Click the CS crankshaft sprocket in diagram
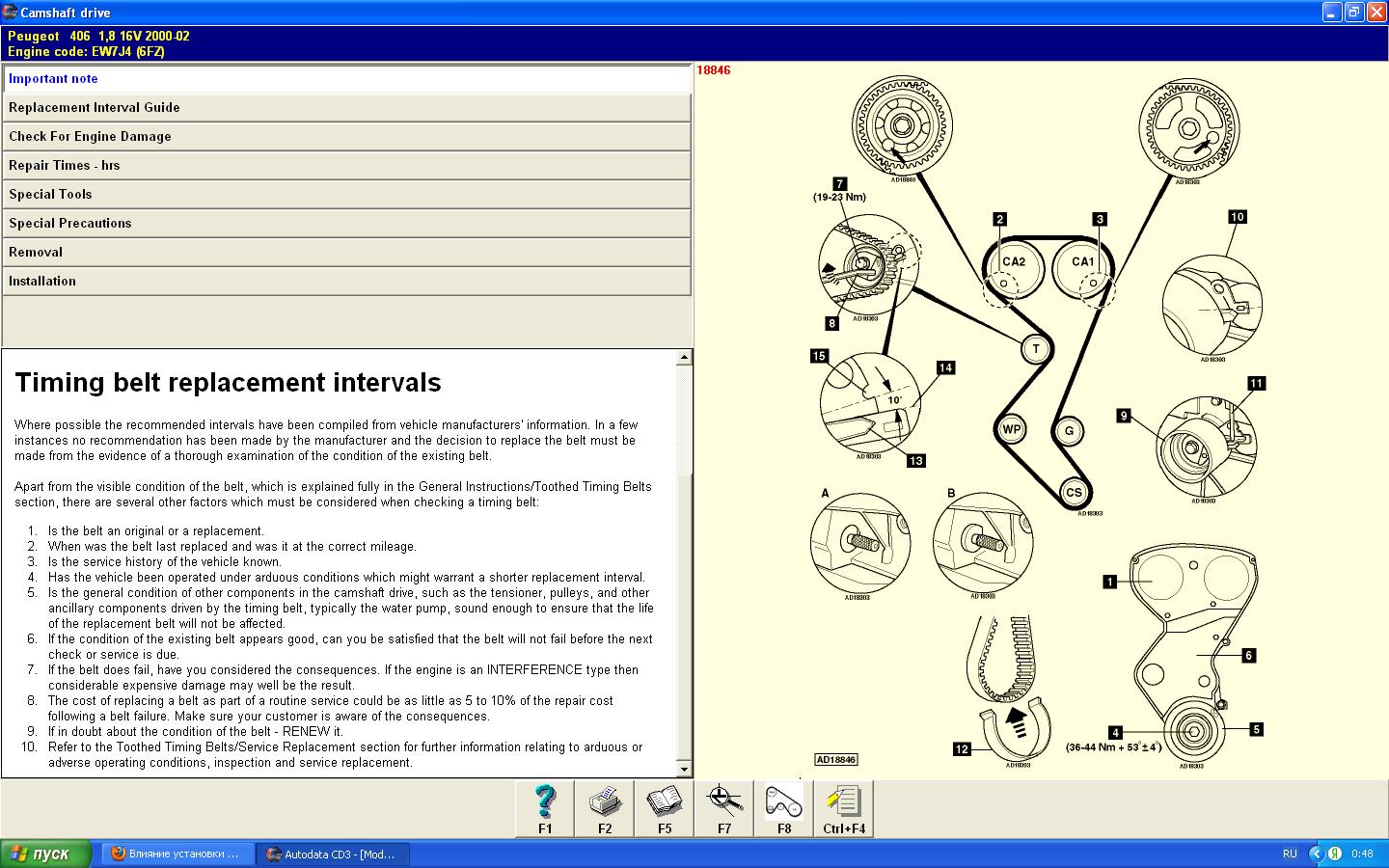Screen dimensions: 1389x868 (1074, 492)
